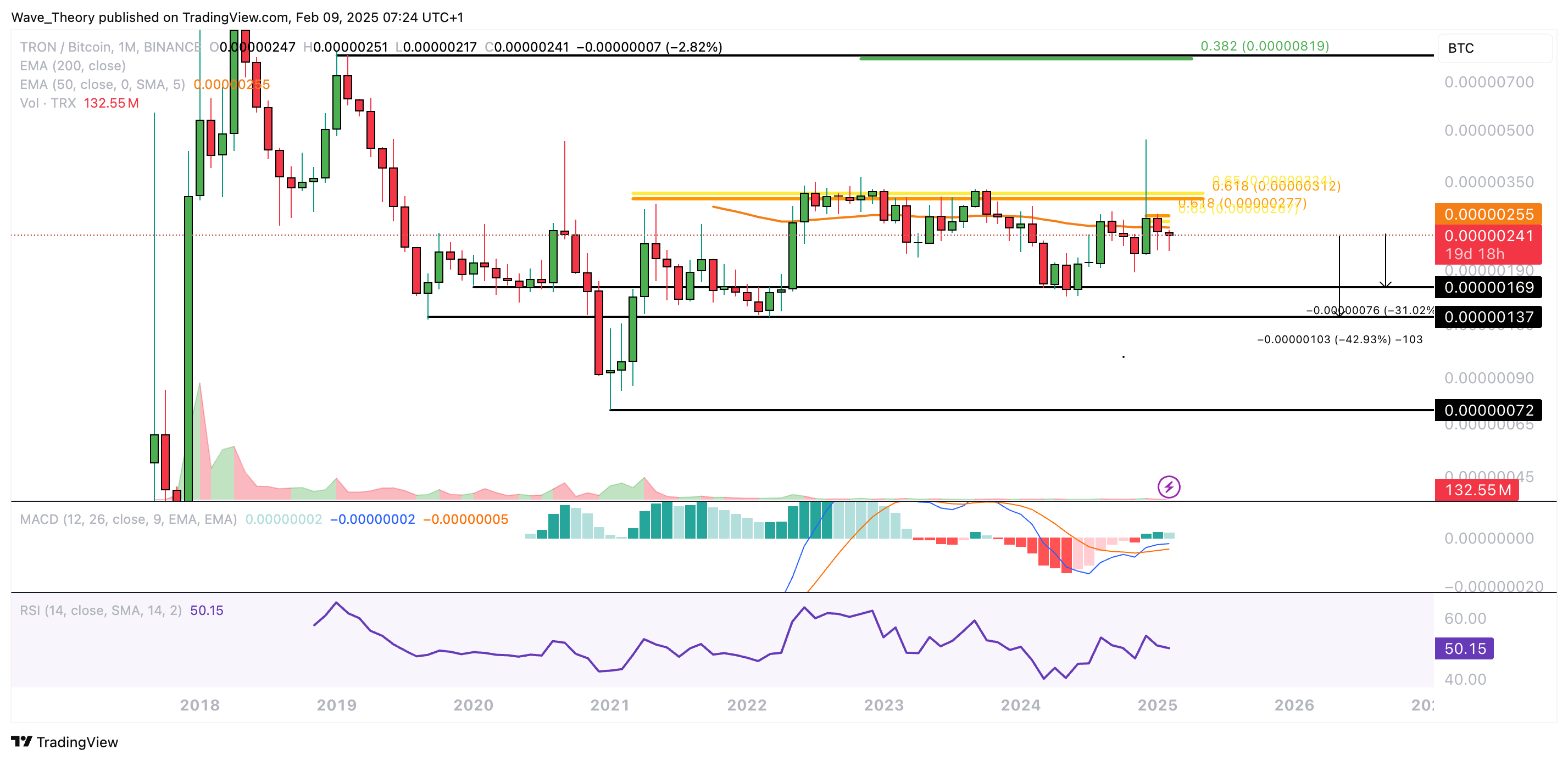The image size is (1568, 761).
Task: Select the 2023 label on time axis
Action: tap(883, 705)
